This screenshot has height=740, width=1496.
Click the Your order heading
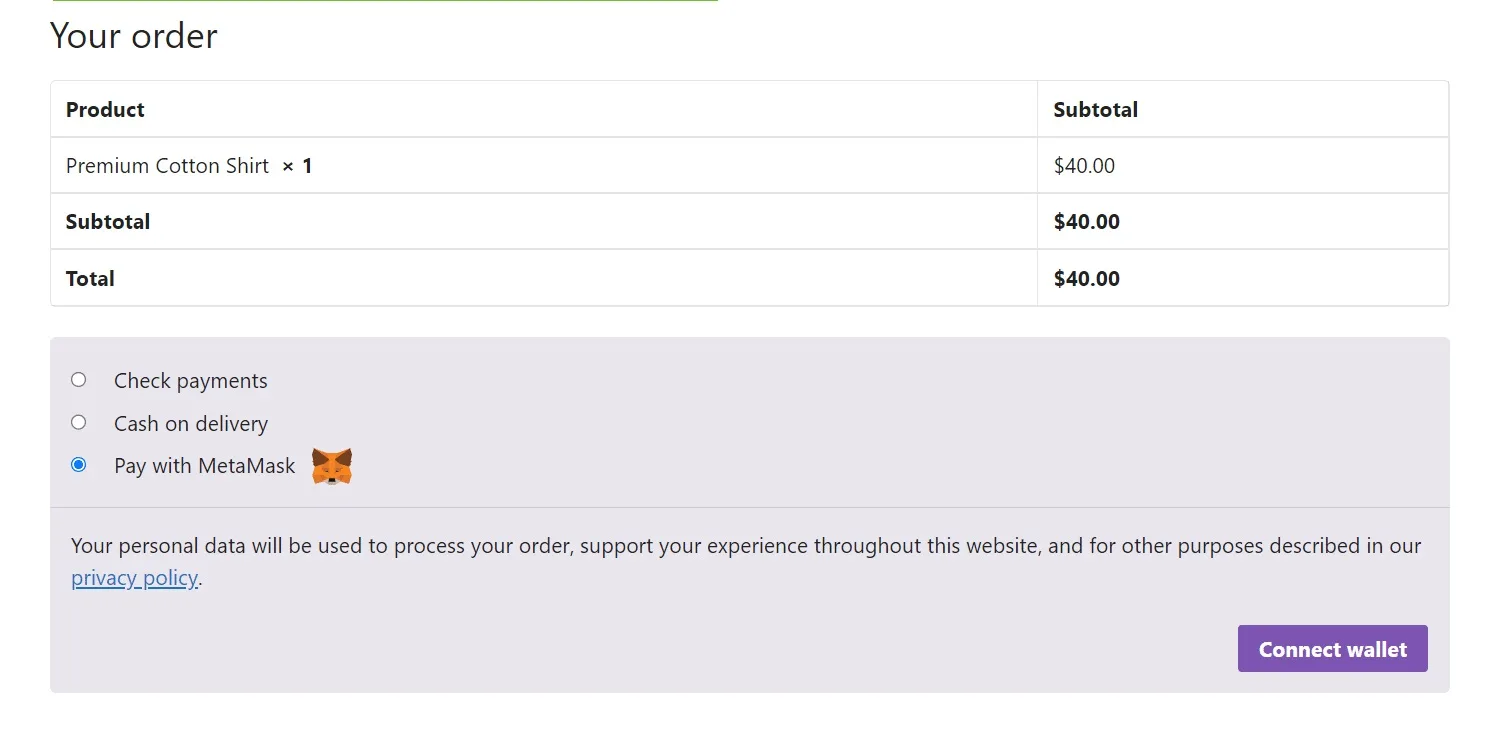tap(134, 36)
